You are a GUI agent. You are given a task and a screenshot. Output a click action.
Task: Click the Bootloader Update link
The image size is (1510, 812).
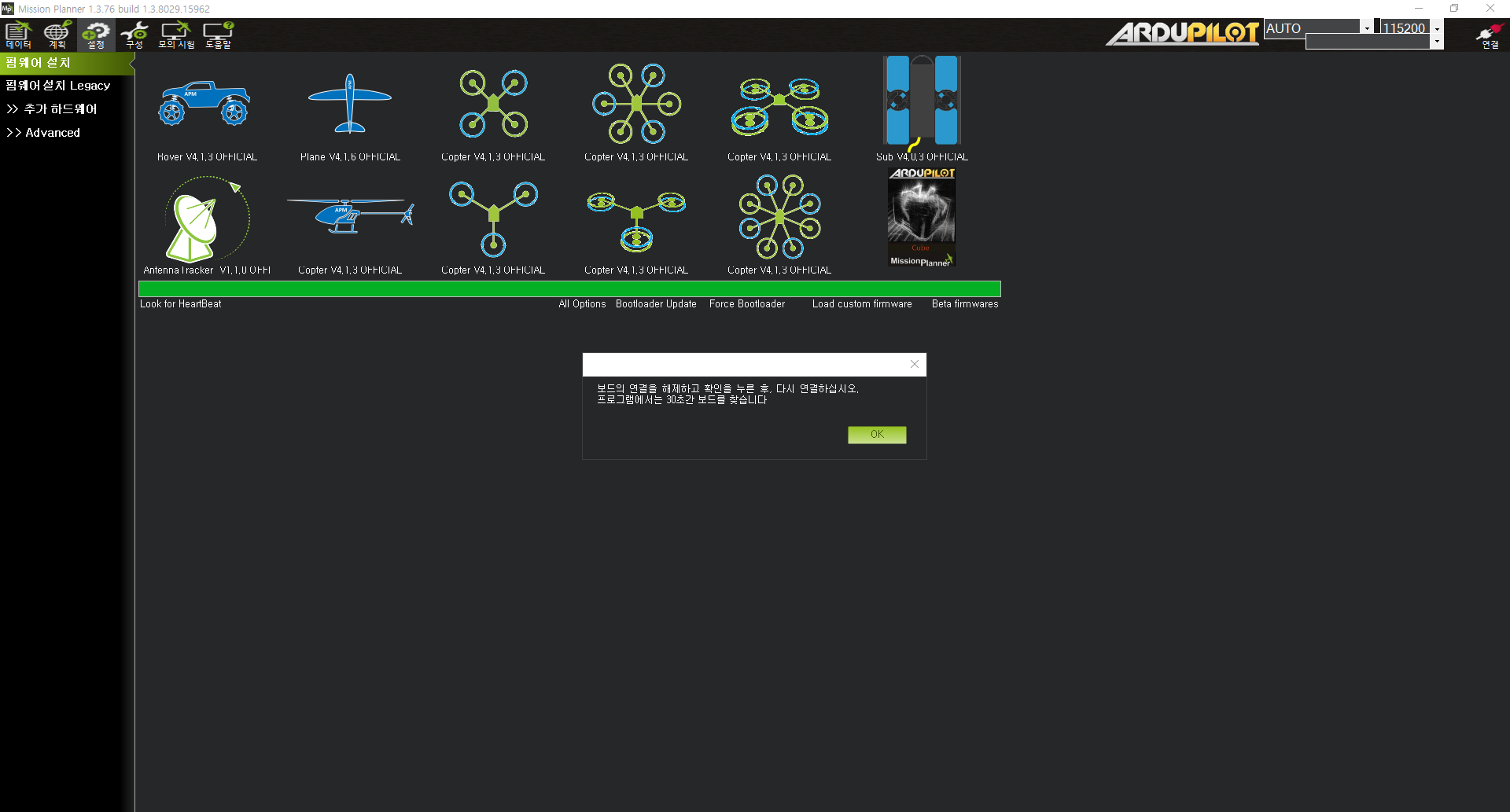click(x=656, y=304)
